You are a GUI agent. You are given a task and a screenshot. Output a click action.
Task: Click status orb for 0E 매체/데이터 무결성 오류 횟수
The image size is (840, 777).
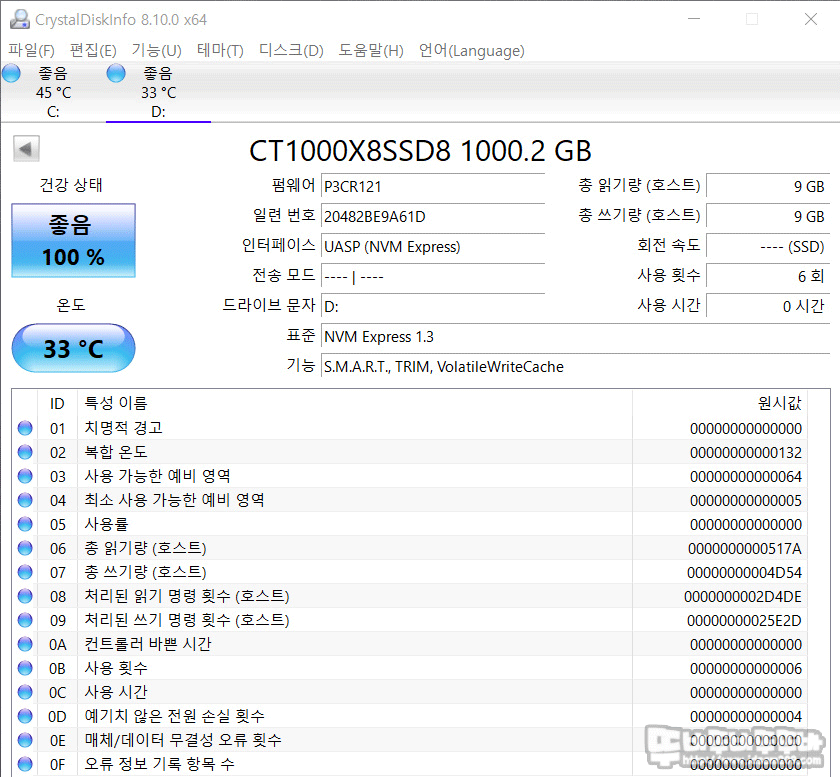(x=25, y=740)
